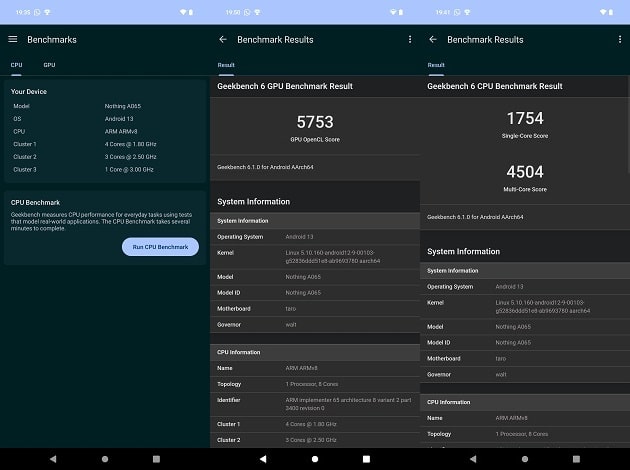The image size is (630, 470).
Task: Tap Android back button on left phone
Action: 53,459
